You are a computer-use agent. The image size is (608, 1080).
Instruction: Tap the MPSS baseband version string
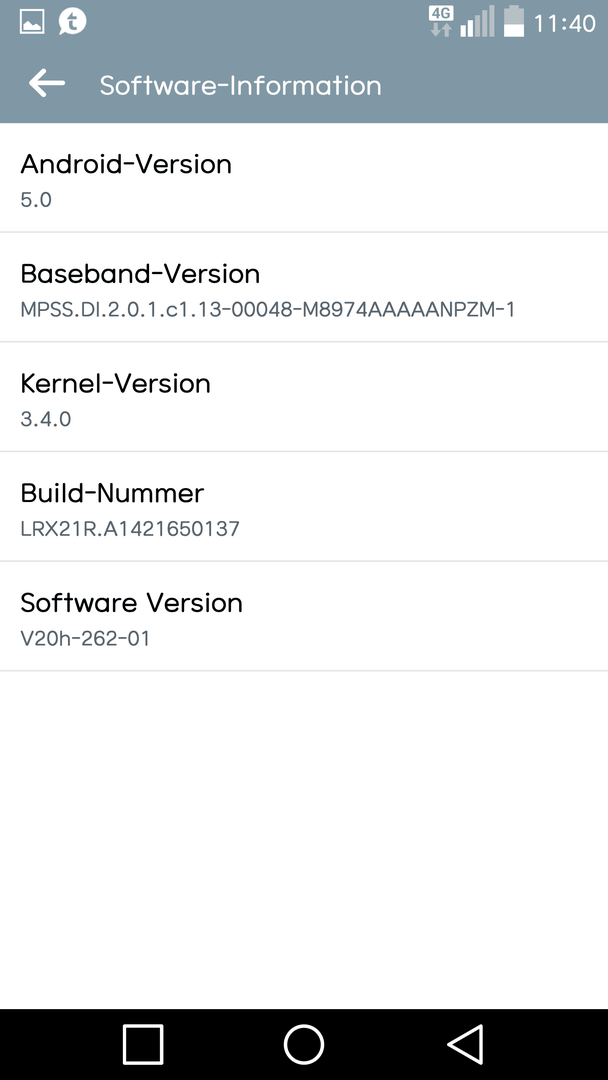click(x=267, y=309)
